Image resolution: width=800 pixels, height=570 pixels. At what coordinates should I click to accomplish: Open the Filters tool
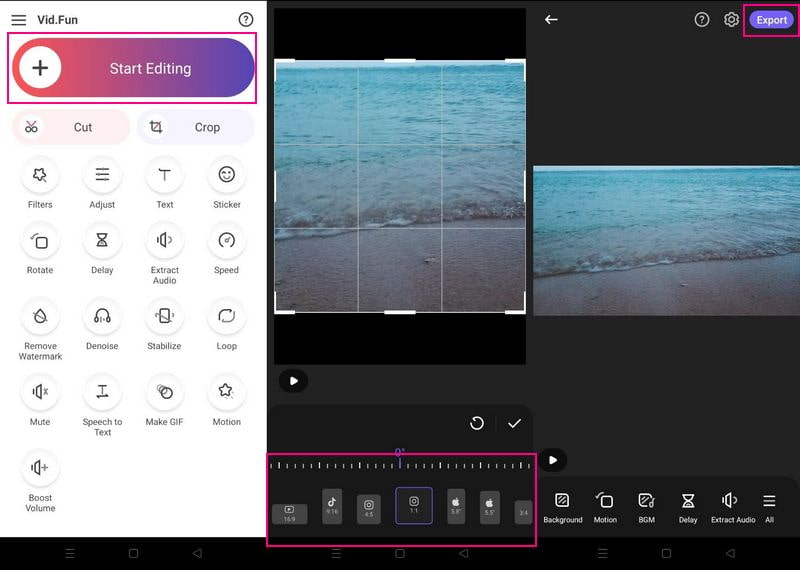point(40,176)
